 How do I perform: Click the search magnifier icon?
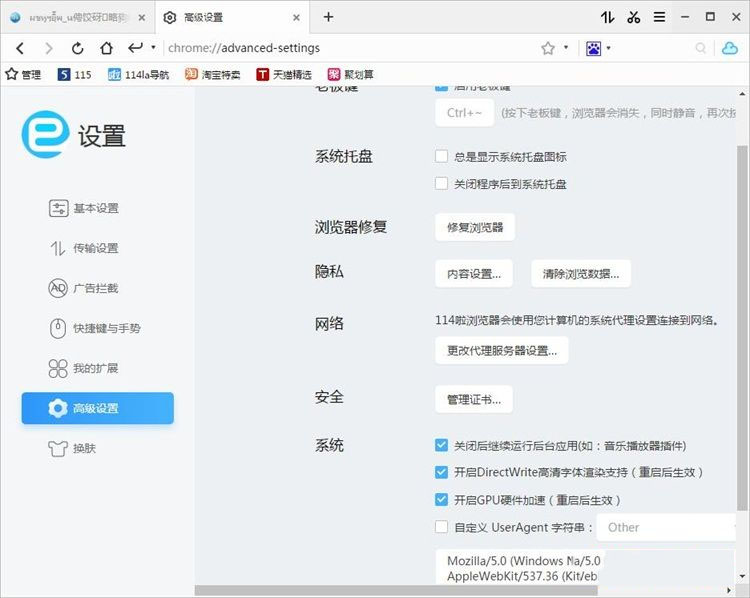(x=701, y=48)
